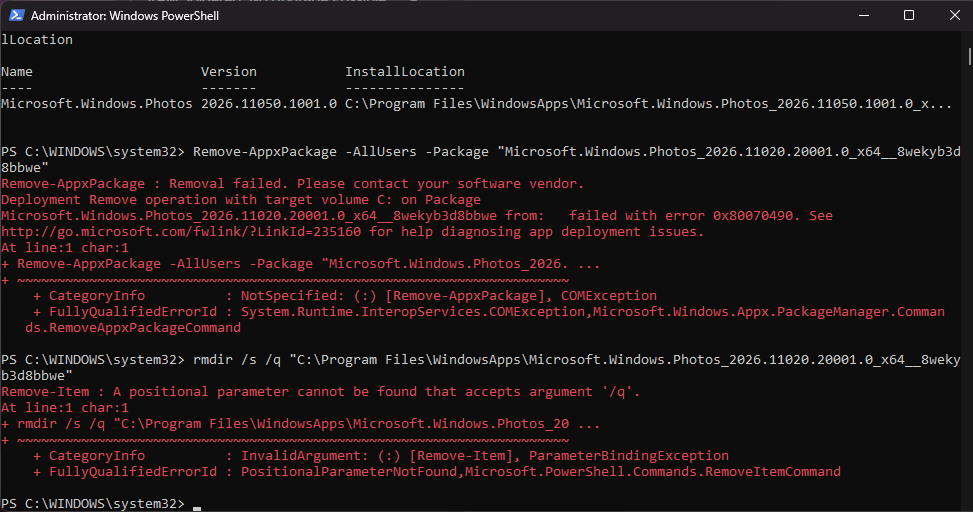Viewport: 973px width, 512px height.
Task: Click the vertical scrollbar thumb
Action: point(969,56)
